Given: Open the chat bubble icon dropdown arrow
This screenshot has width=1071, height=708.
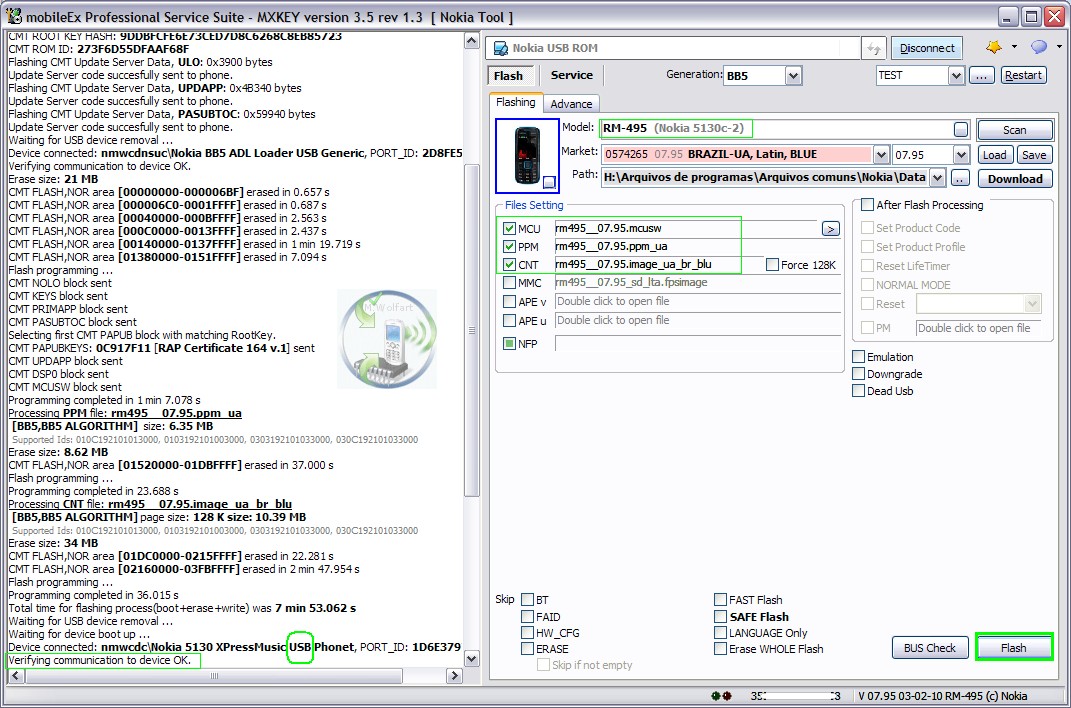Looking at the screenshot, I should point(1059,46).
